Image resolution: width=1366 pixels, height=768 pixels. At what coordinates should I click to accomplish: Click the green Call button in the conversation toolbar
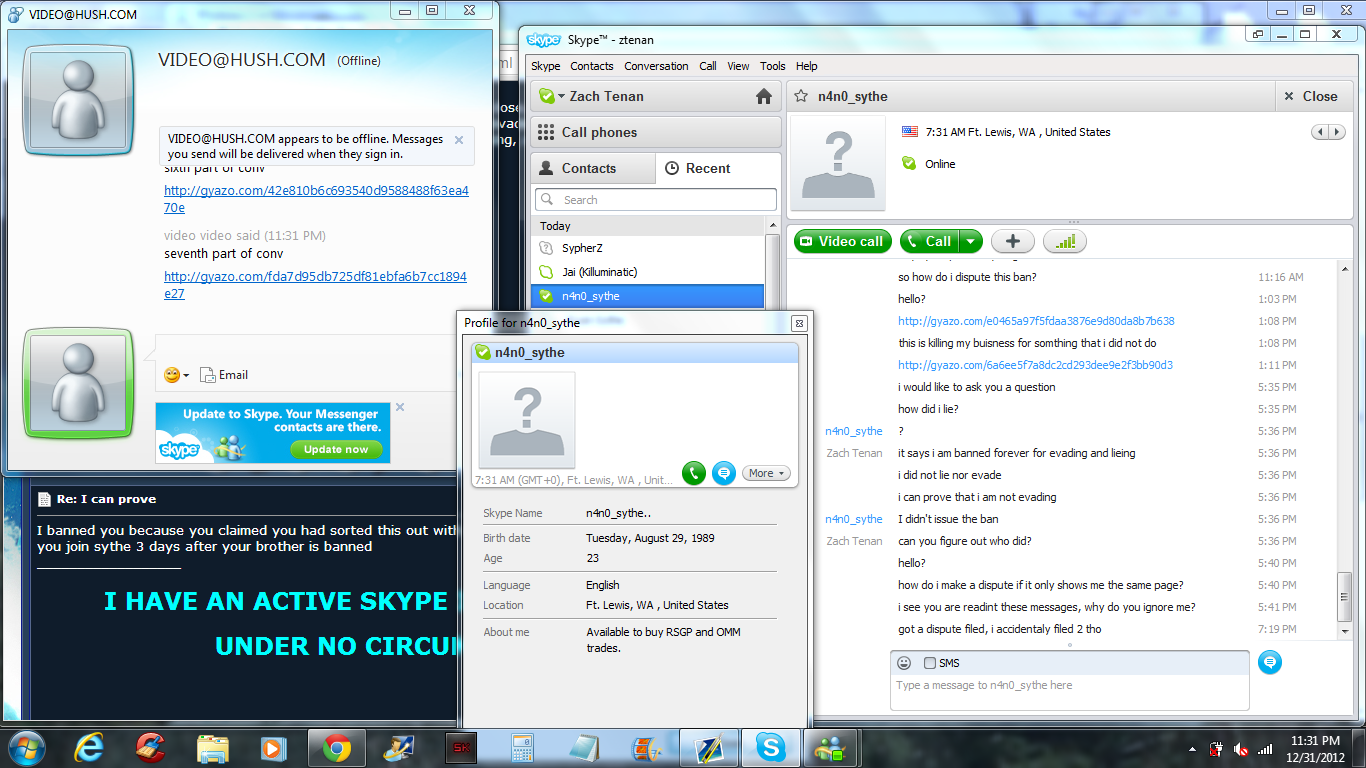click(930, 241)
